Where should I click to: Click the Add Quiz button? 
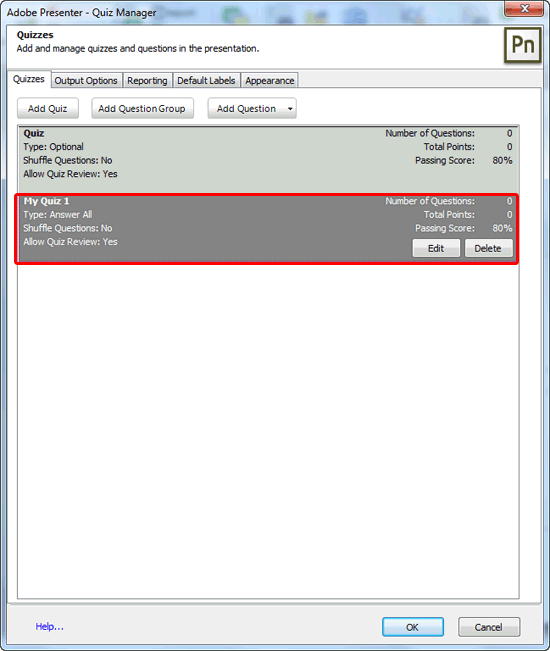(48, 109)
